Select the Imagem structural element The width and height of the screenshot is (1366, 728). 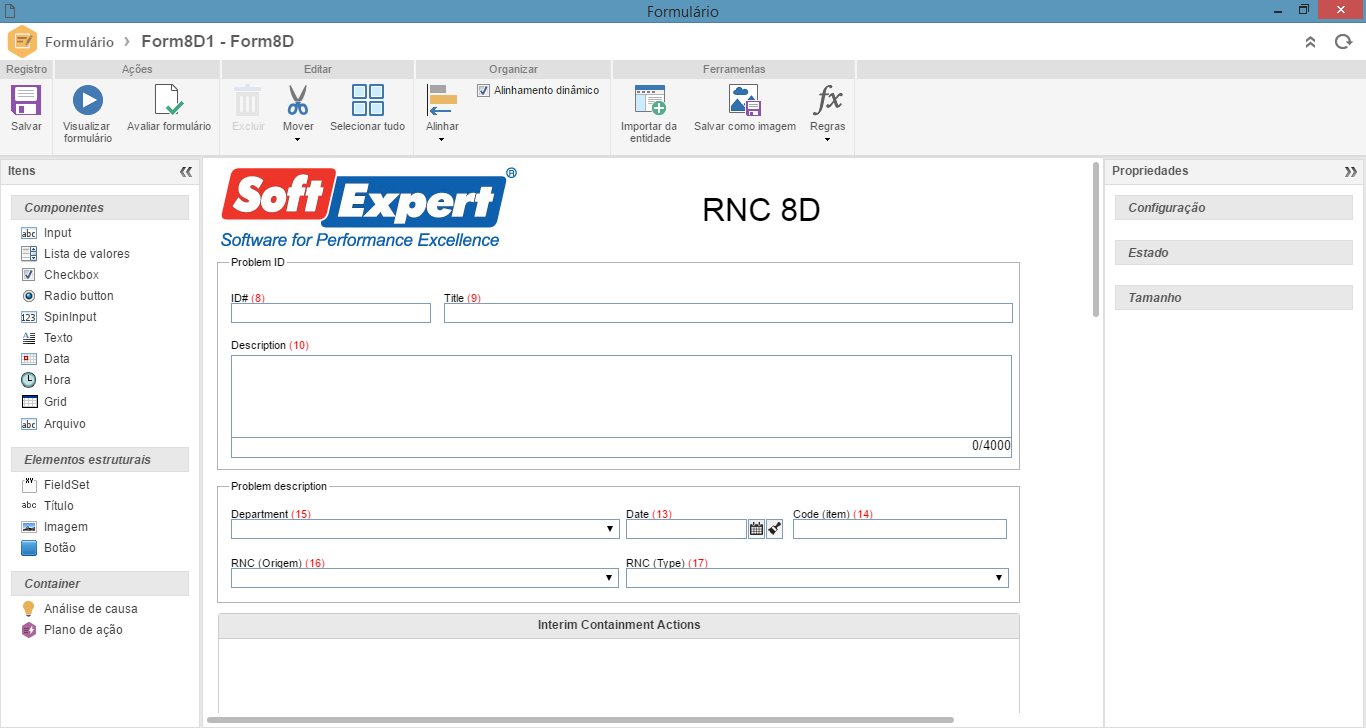[x=54, y=527]
